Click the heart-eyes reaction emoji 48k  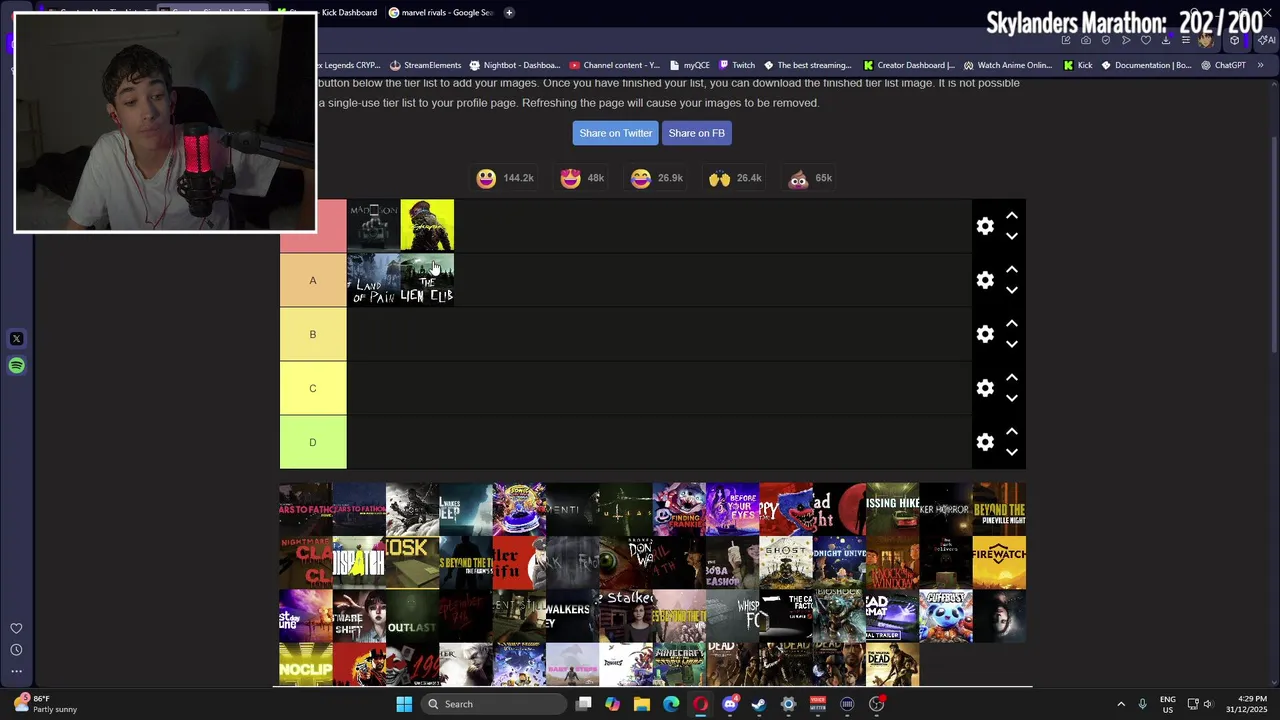point(570,178)
